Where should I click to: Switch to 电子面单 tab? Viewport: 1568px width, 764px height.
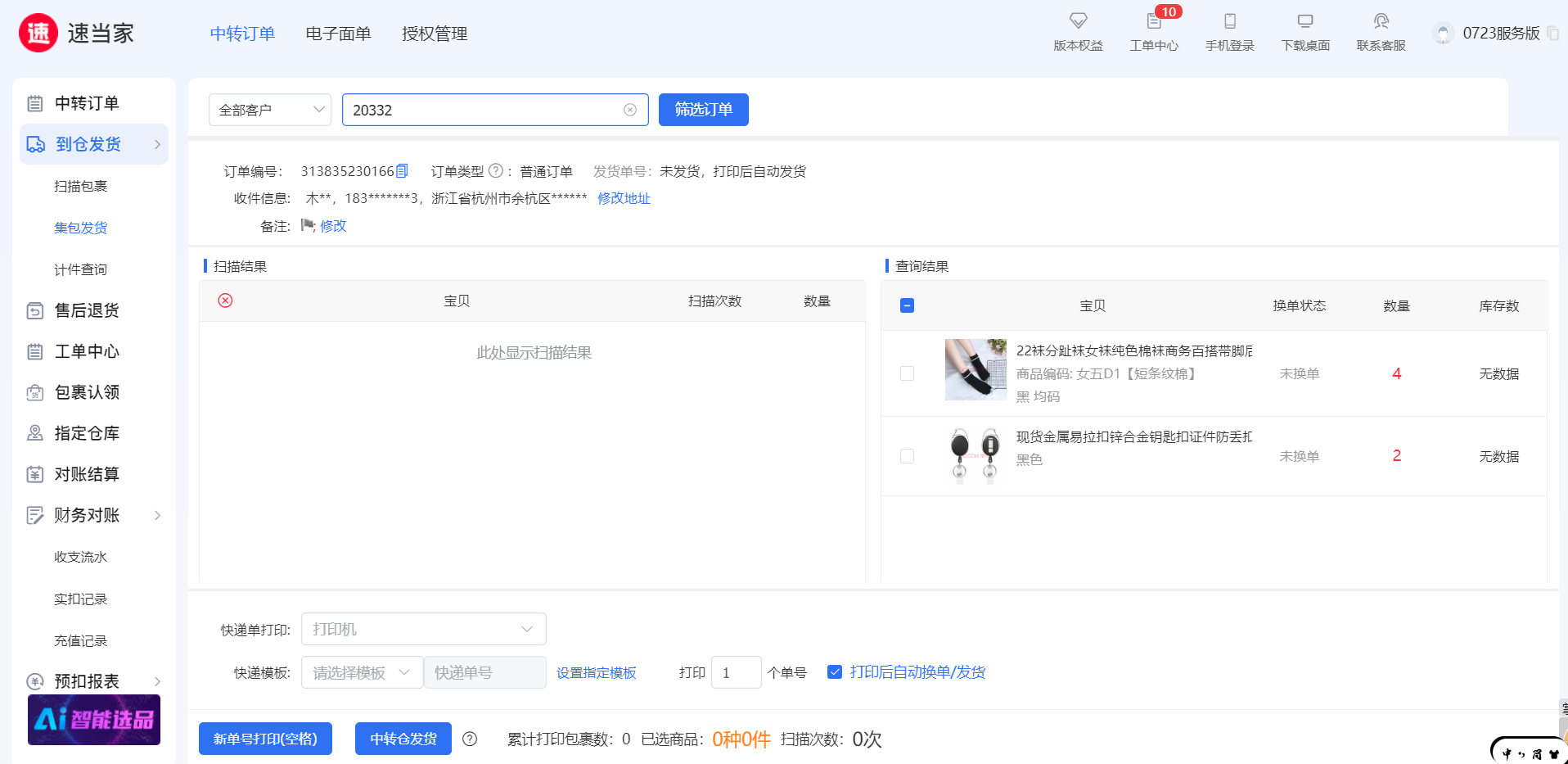338,34
